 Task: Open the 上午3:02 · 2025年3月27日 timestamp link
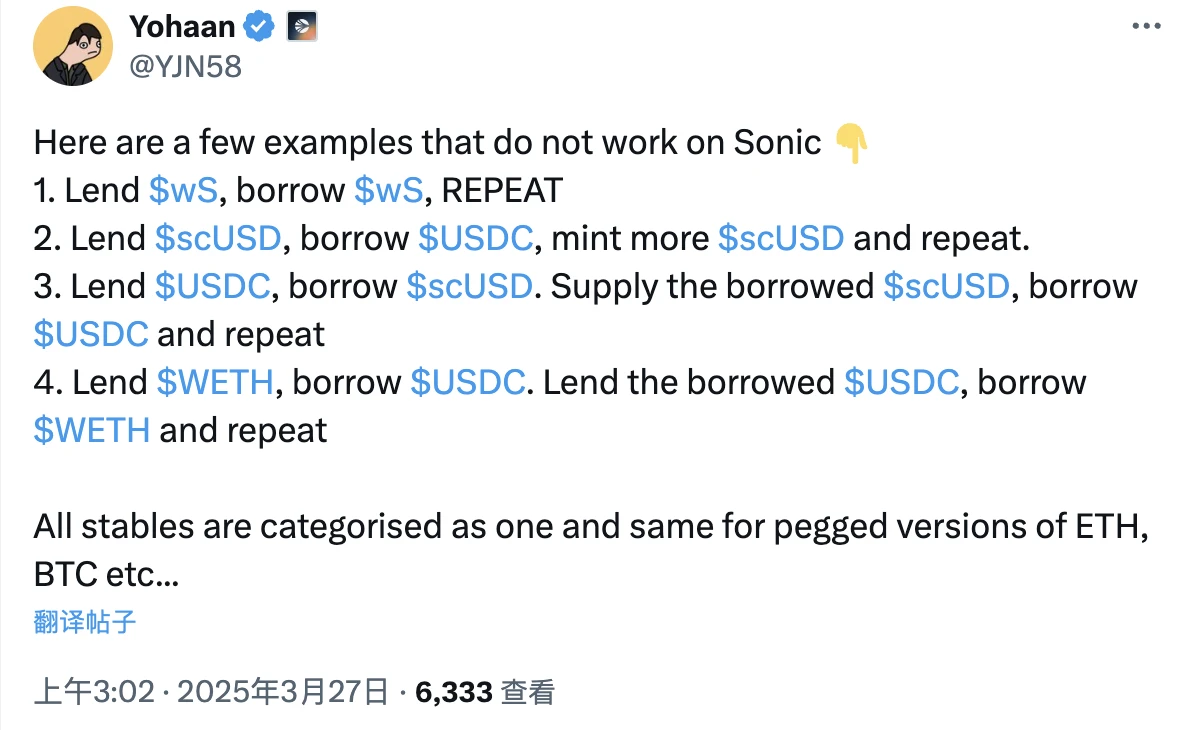pos(210,691)
